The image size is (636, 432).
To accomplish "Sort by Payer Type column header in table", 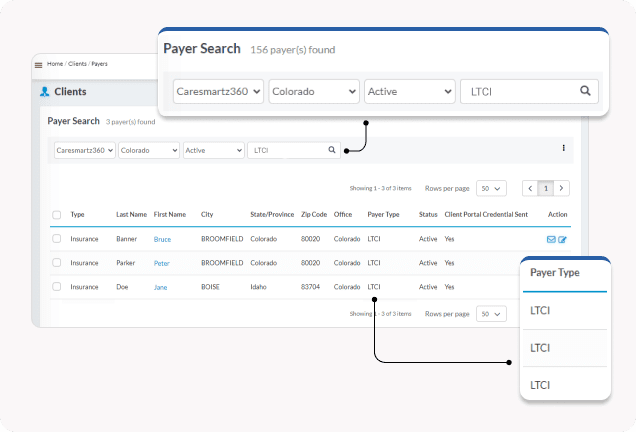I will (x=383, y=214).
